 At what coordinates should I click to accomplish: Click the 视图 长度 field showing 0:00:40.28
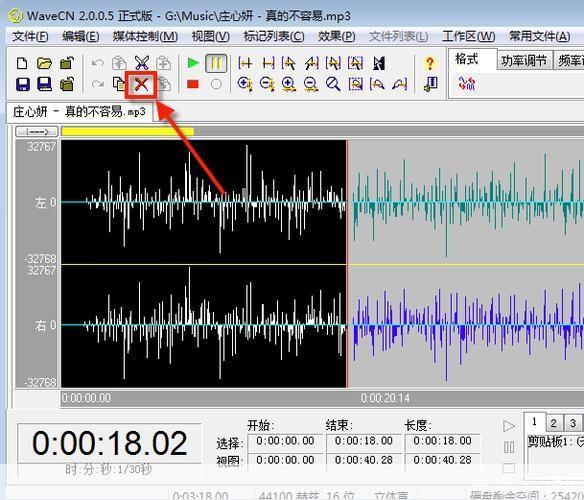(442, 460)
